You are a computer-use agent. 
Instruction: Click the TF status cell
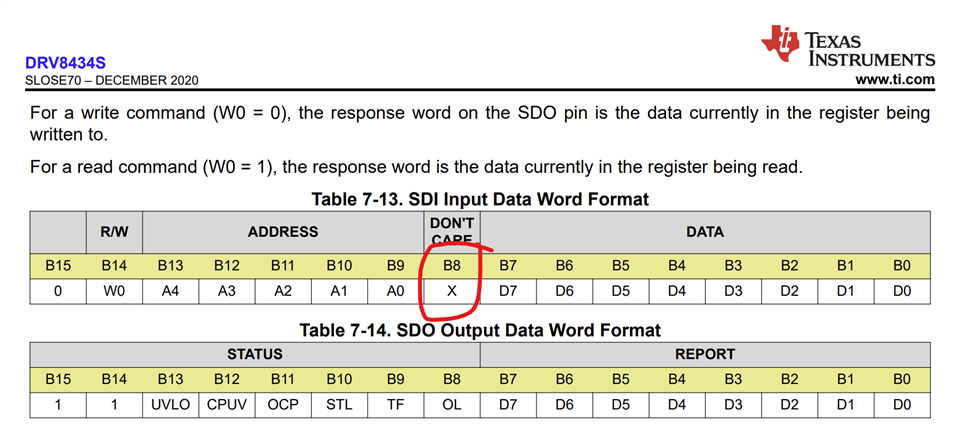tap(396, 405)
